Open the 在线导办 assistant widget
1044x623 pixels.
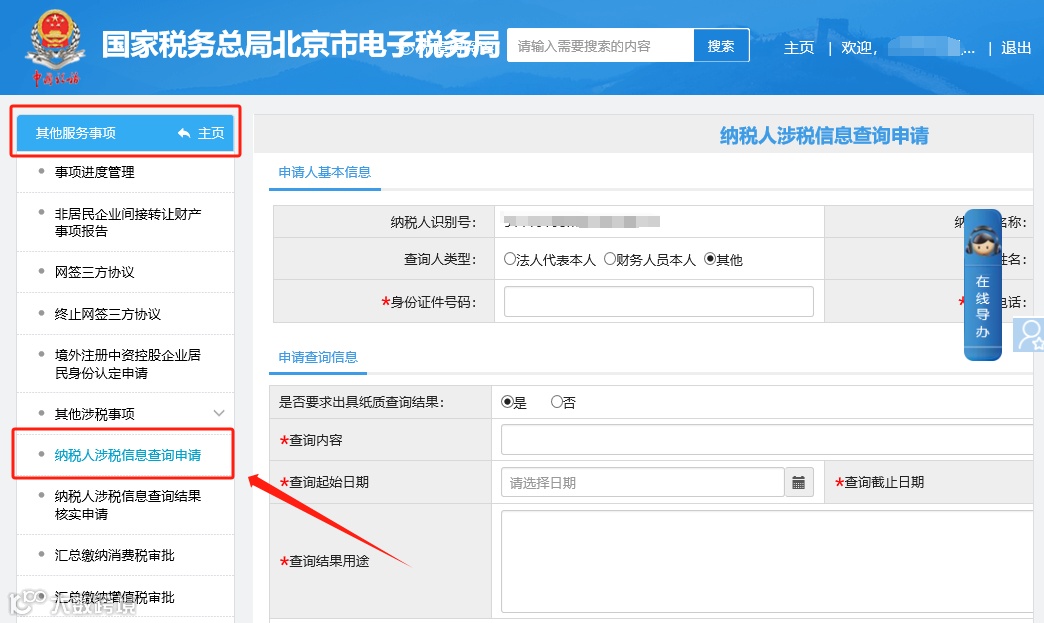point(983,285)
